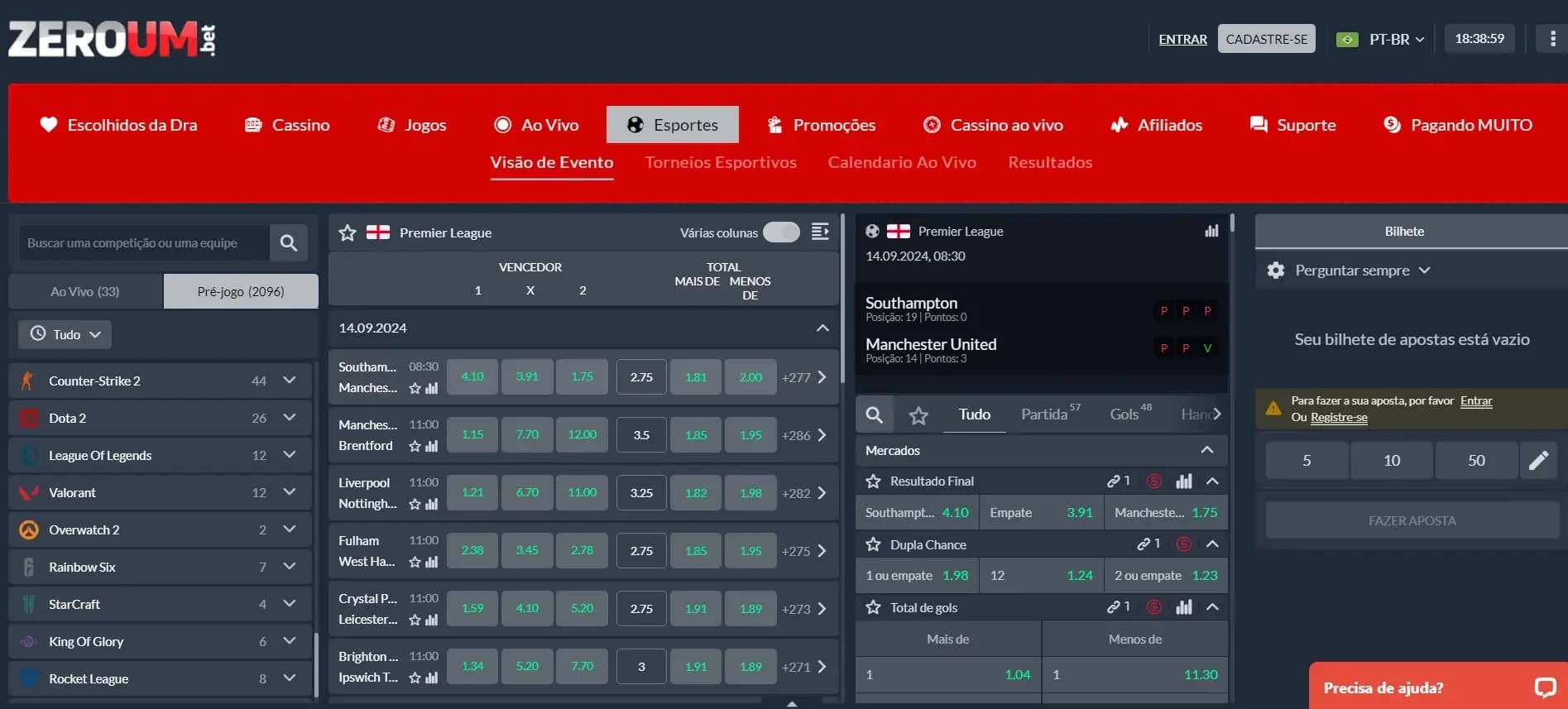The image size is (1568, 709).
Task: Expand Counter-Strike 2 category
Action: [x=289, y=381]
